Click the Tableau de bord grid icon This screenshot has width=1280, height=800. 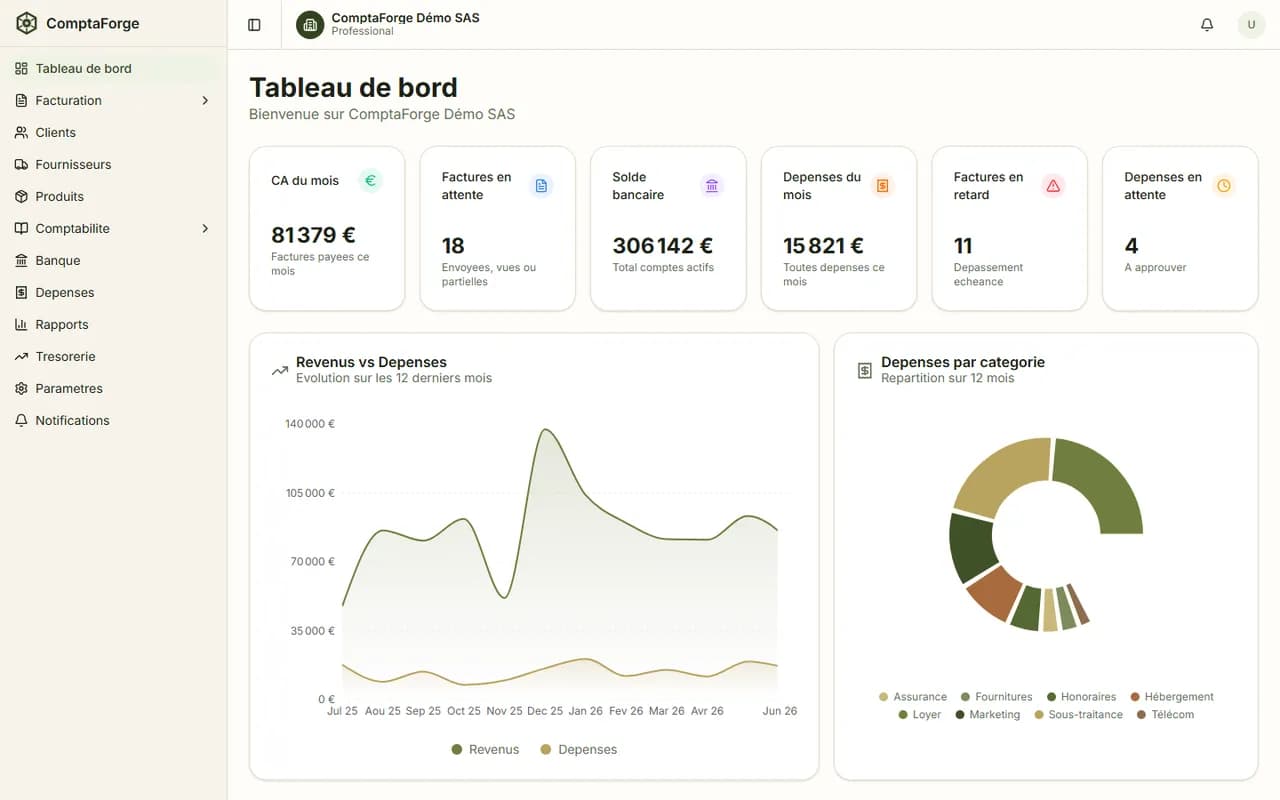pos(22,69)
